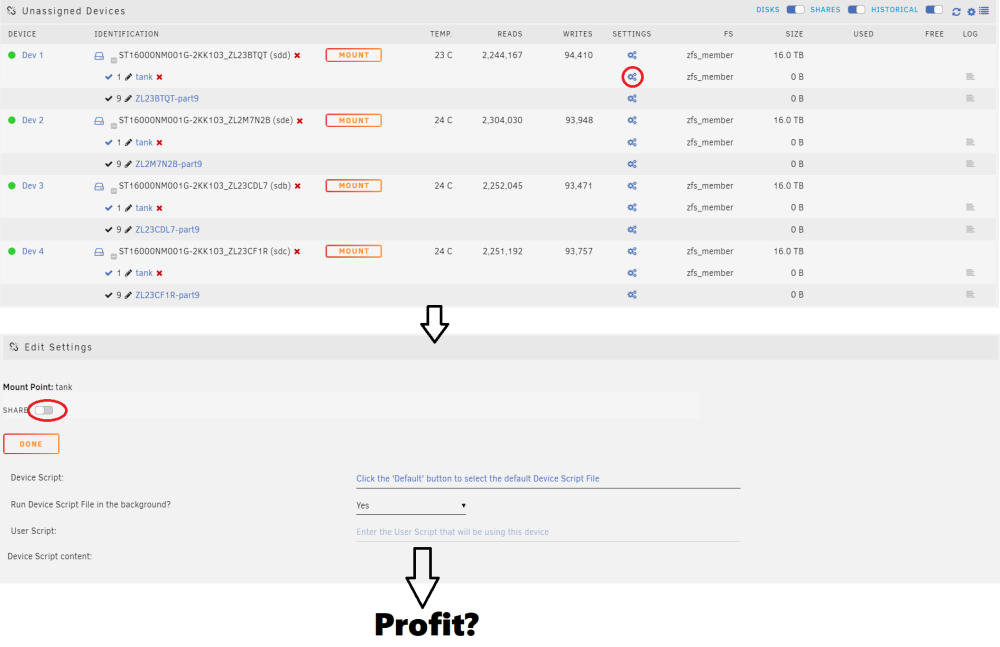This screenshot has height=647, width=1000.
Task: Mount the Dev 3 disk
Action: 354,186
